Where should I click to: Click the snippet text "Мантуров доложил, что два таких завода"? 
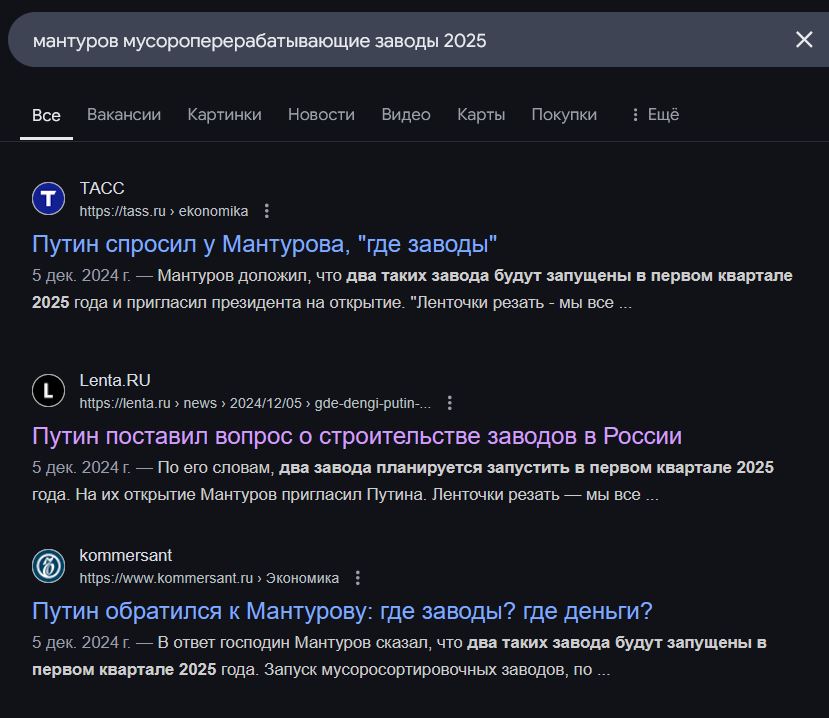point(323,275)
